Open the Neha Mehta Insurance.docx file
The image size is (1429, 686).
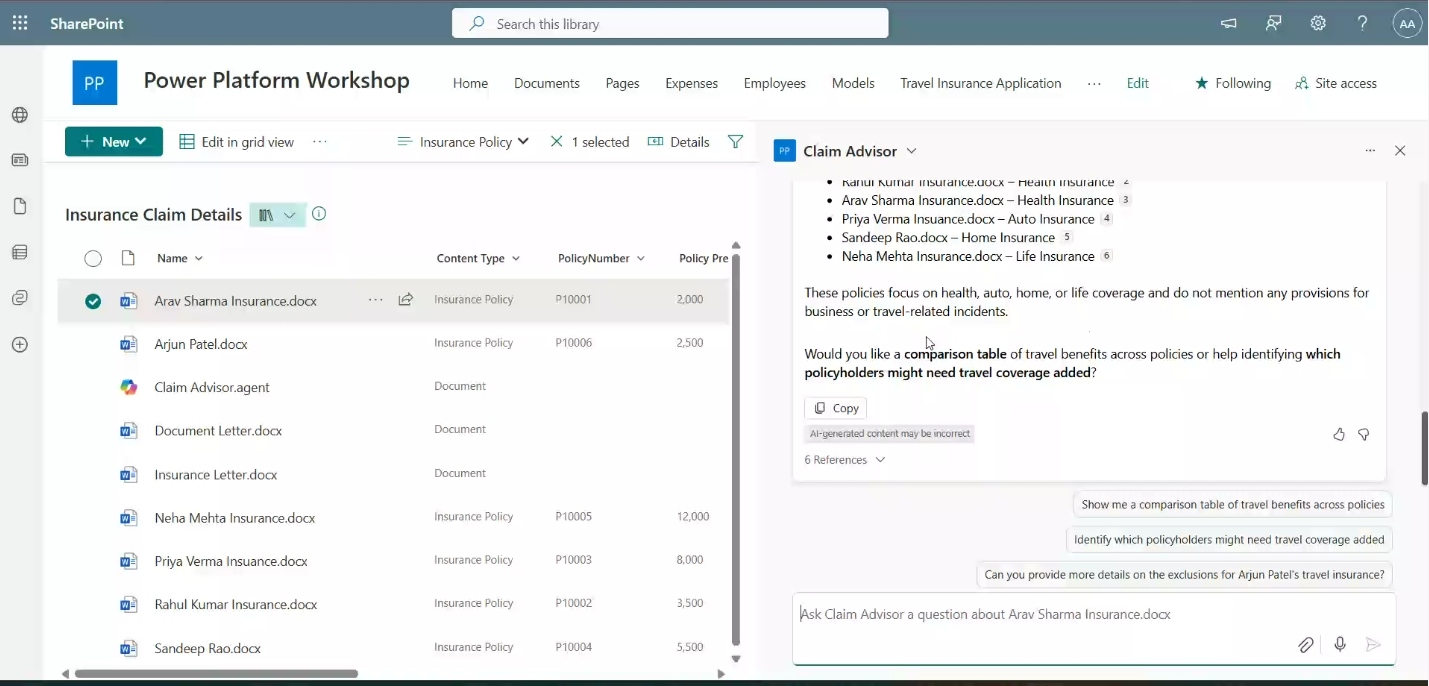tap(235, 518)
